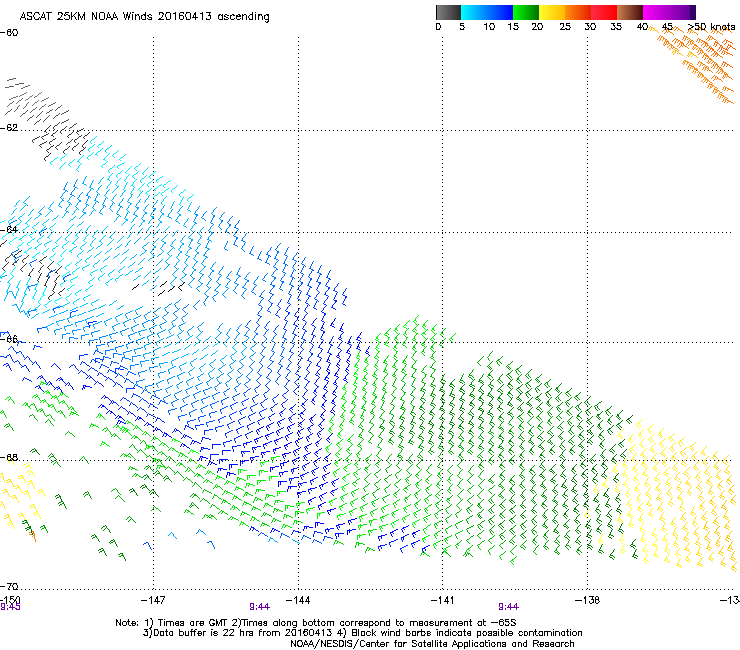The image size is (740, 650).
Task: Select the green 15-20 knots legend segment
Action: point(526,12)
